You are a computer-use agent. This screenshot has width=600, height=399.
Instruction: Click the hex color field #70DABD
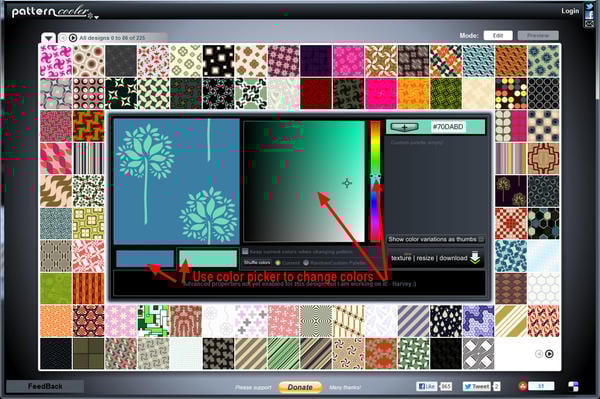(448, 127)
